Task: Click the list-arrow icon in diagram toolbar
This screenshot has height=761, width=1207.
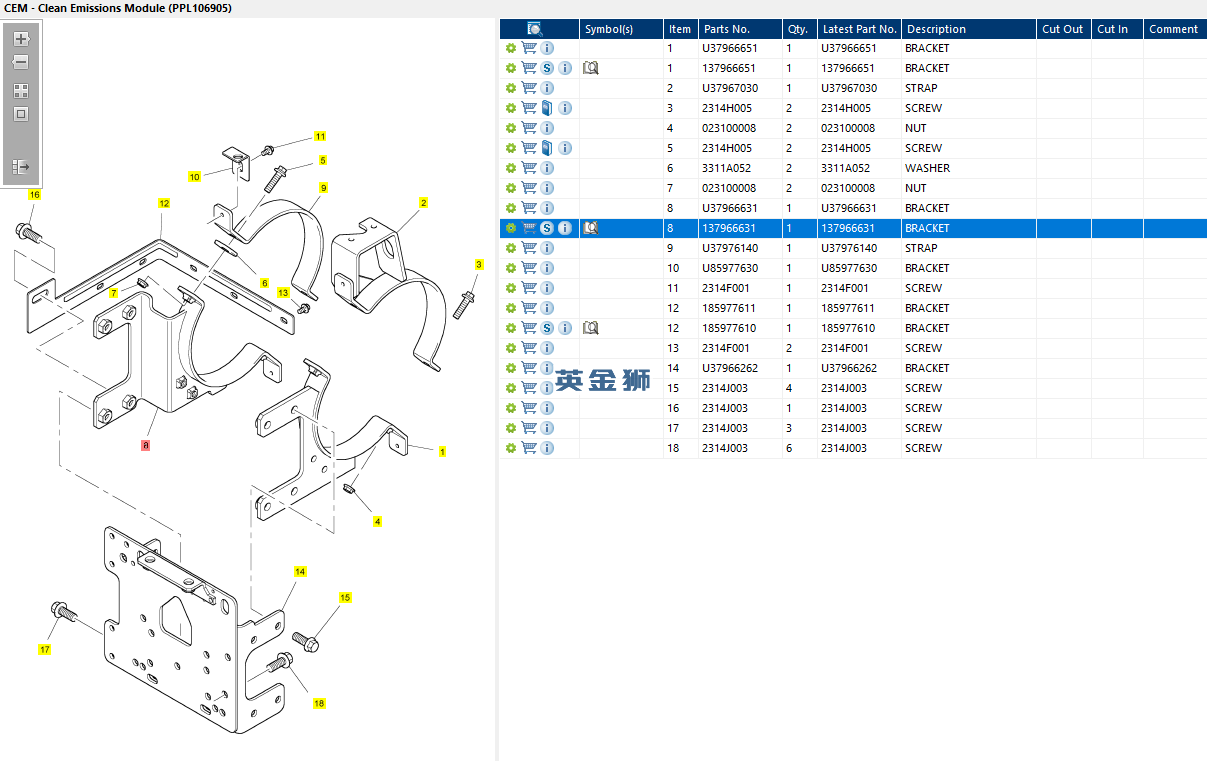Action: (21, 167)
